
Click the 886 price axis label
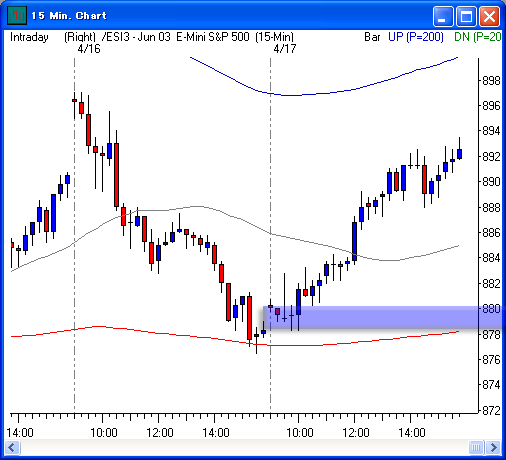[x=491, y=233]
